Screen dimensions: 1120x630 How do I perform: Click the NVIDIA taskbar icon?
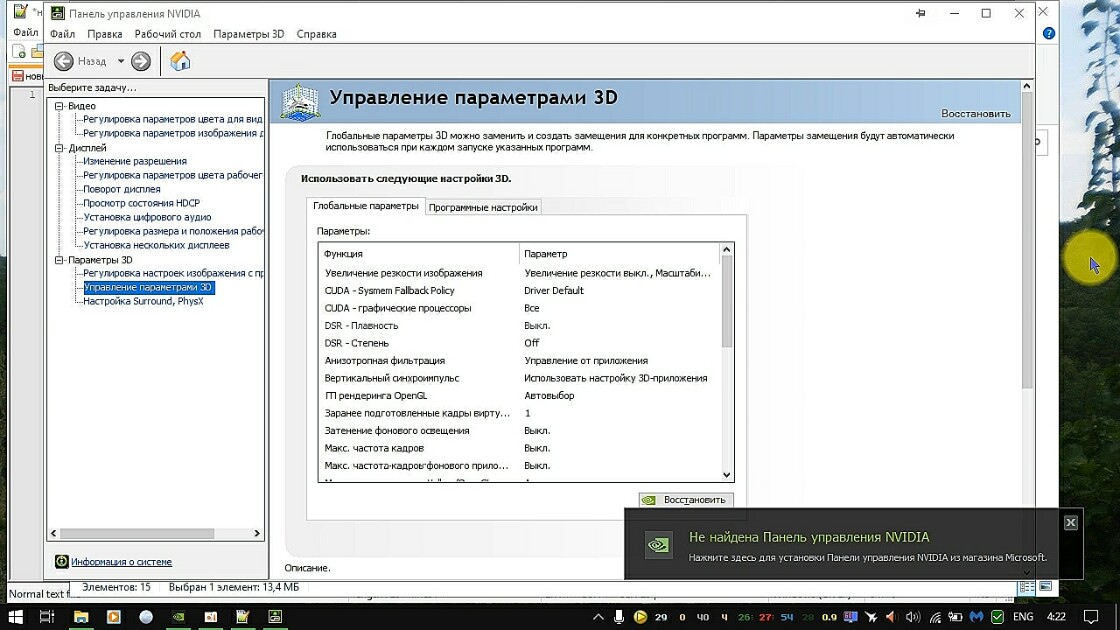(179, 616)
